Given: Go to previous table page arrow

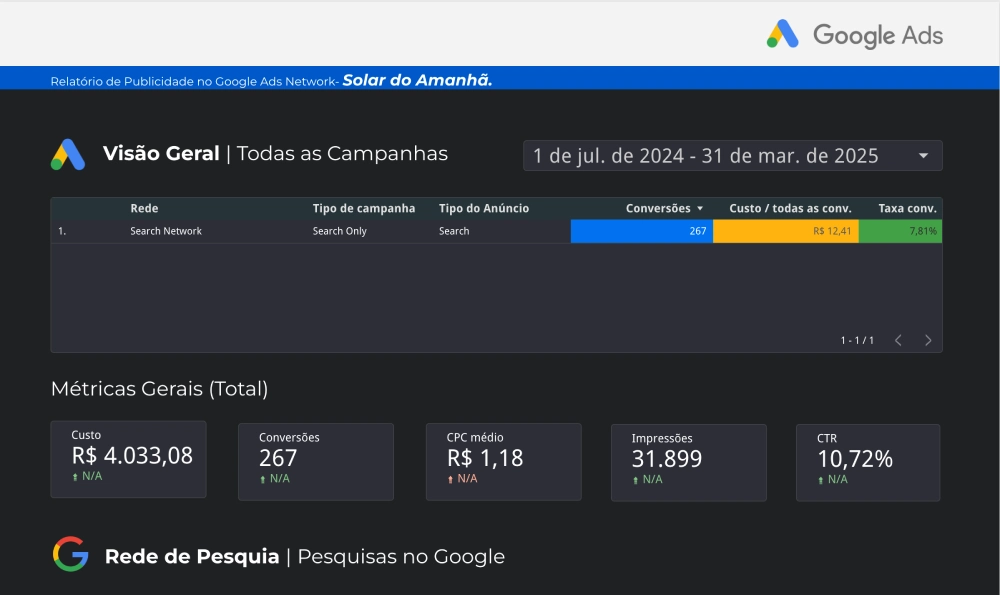Looking at the screenshot, I should (898, 340).
